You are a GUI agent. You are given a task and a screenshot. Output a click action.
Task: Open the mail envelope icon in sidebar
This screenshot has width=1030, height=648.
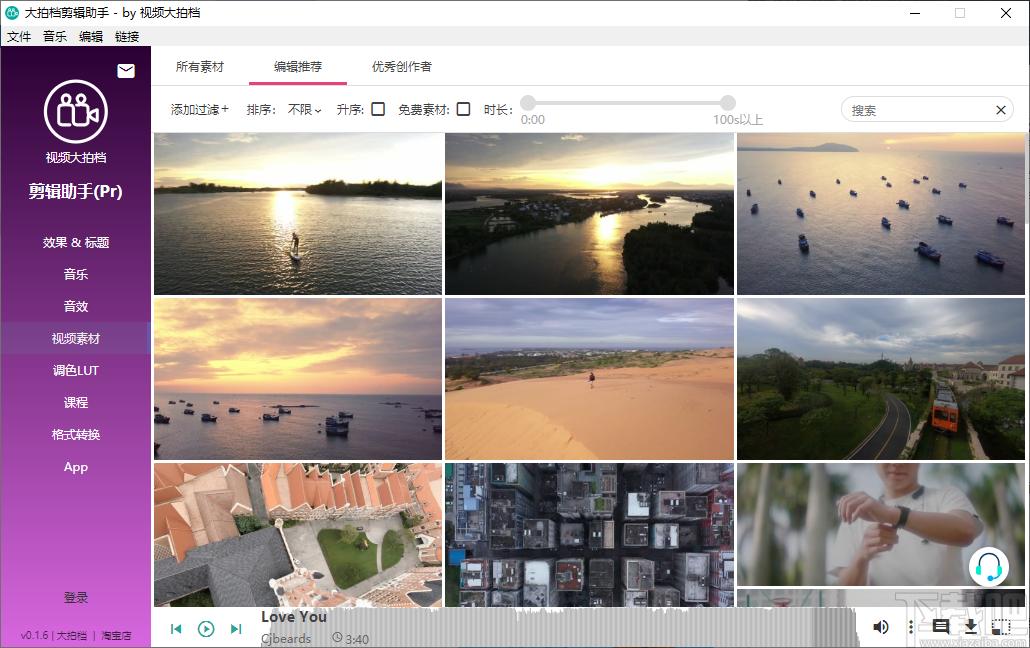click(x=126, y=70)
